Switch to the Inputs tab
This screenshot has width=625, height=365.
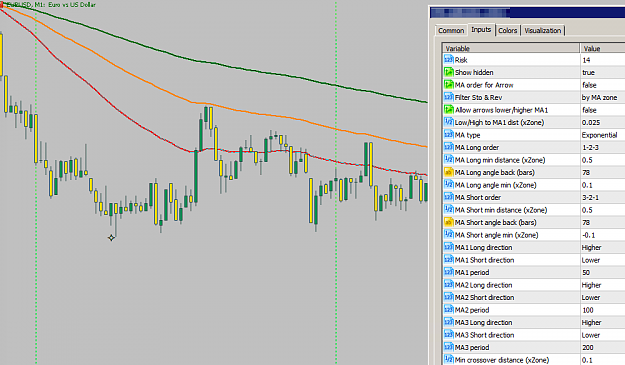coord(481,29)
